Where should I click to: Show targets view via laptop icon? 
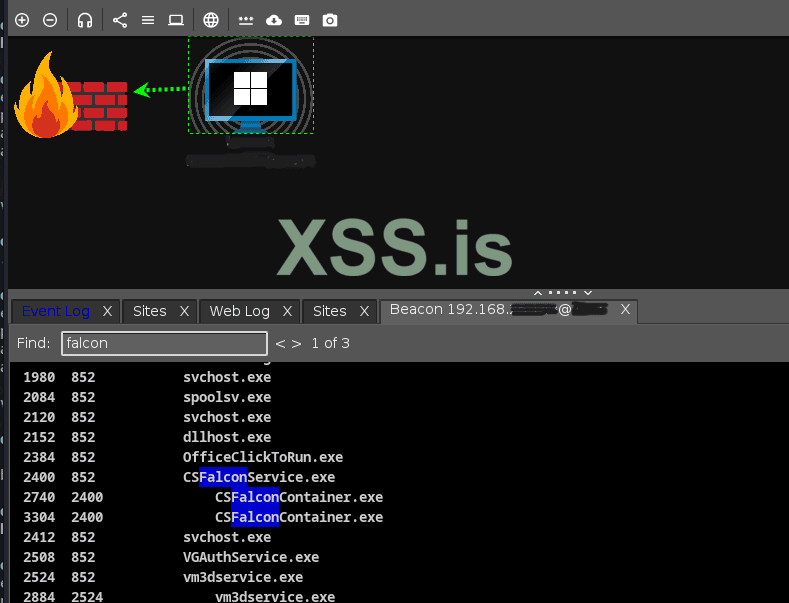176,20
